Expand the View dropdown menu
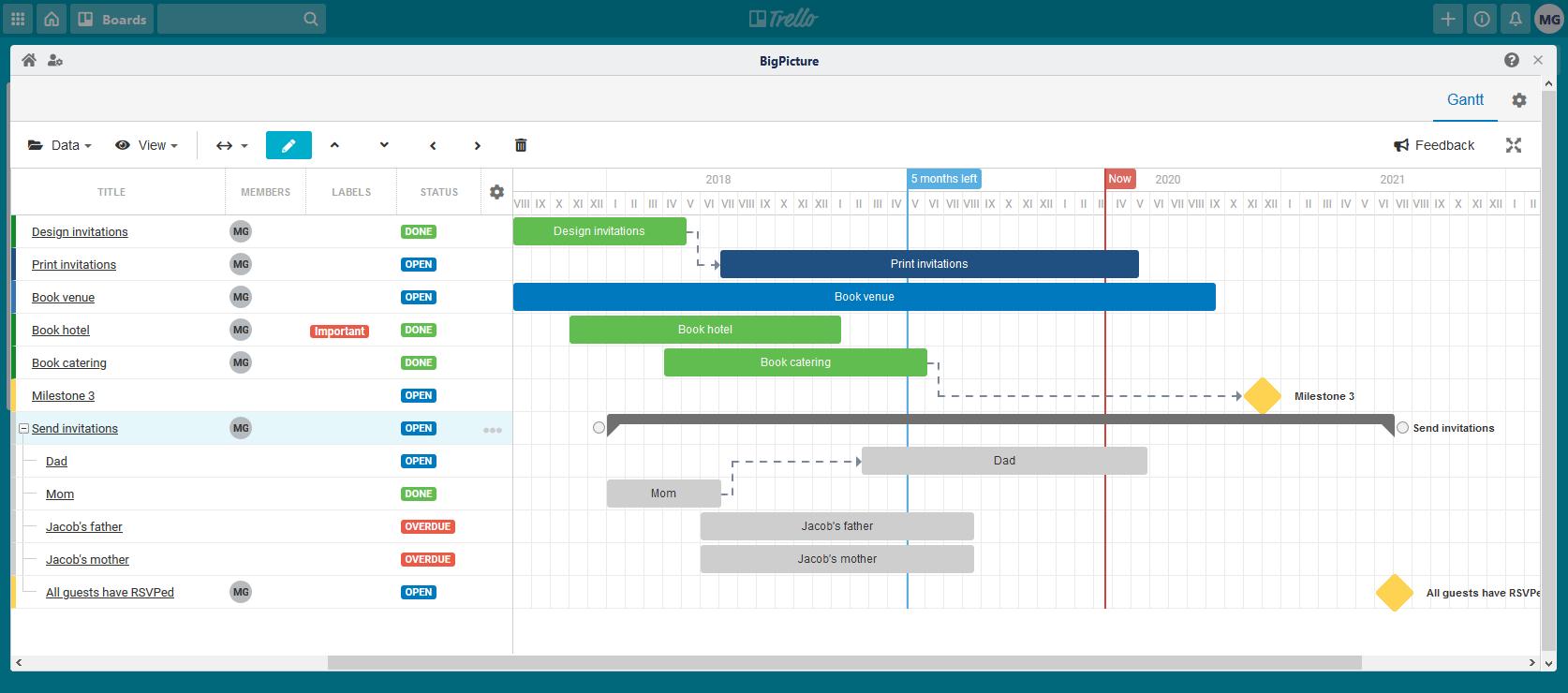The image size is (1568, 693). coord(147,145)
